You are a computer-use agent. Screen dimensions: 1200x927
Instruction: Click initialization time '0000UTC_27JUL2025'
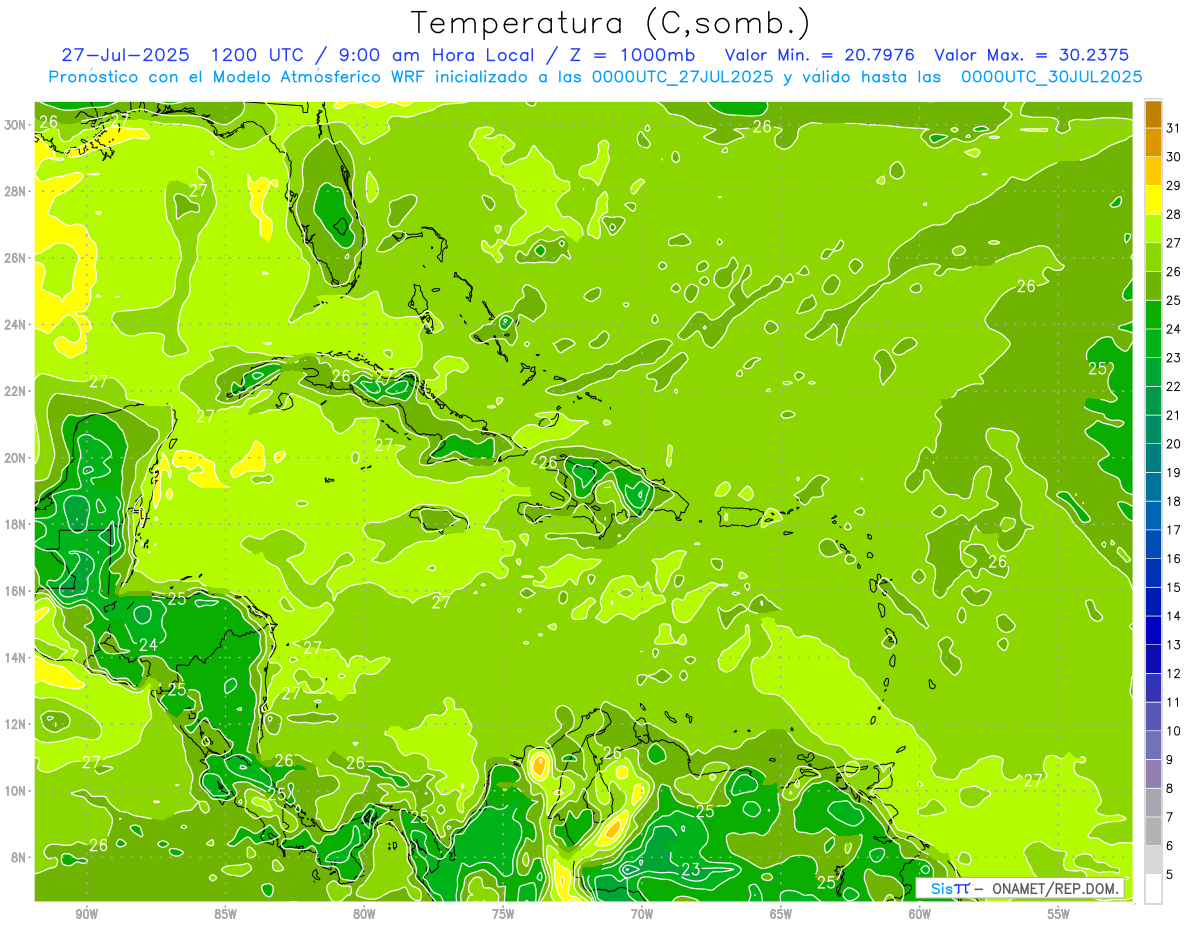pyautogui.click(x=682, y=77)
